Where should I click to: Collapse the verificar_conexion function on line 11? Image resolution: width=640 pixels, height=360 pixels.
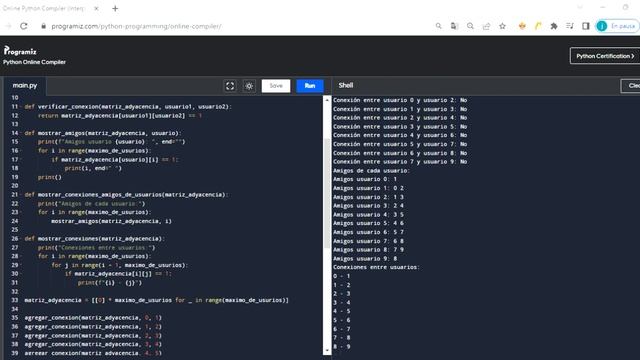[x=21, y=107]
